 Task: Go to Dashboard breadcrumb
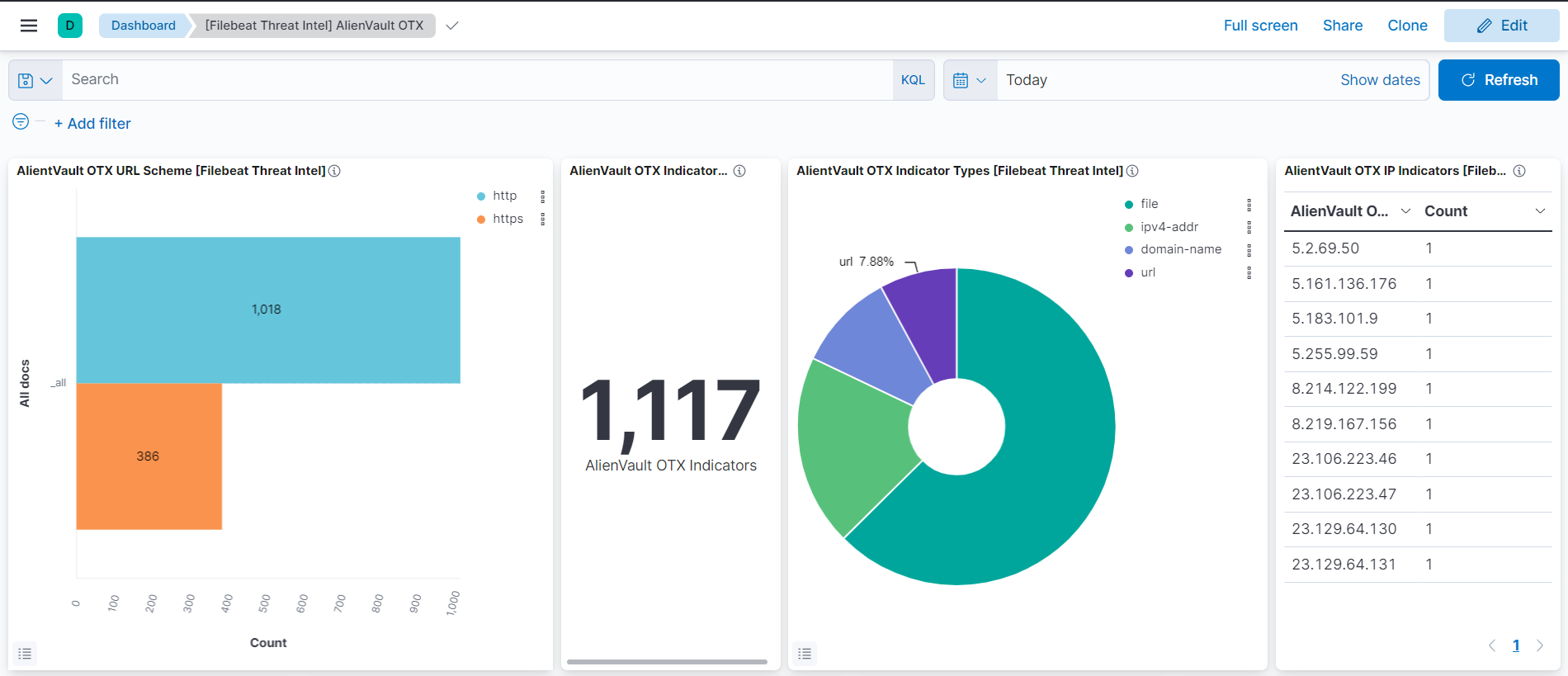point(144,26)
